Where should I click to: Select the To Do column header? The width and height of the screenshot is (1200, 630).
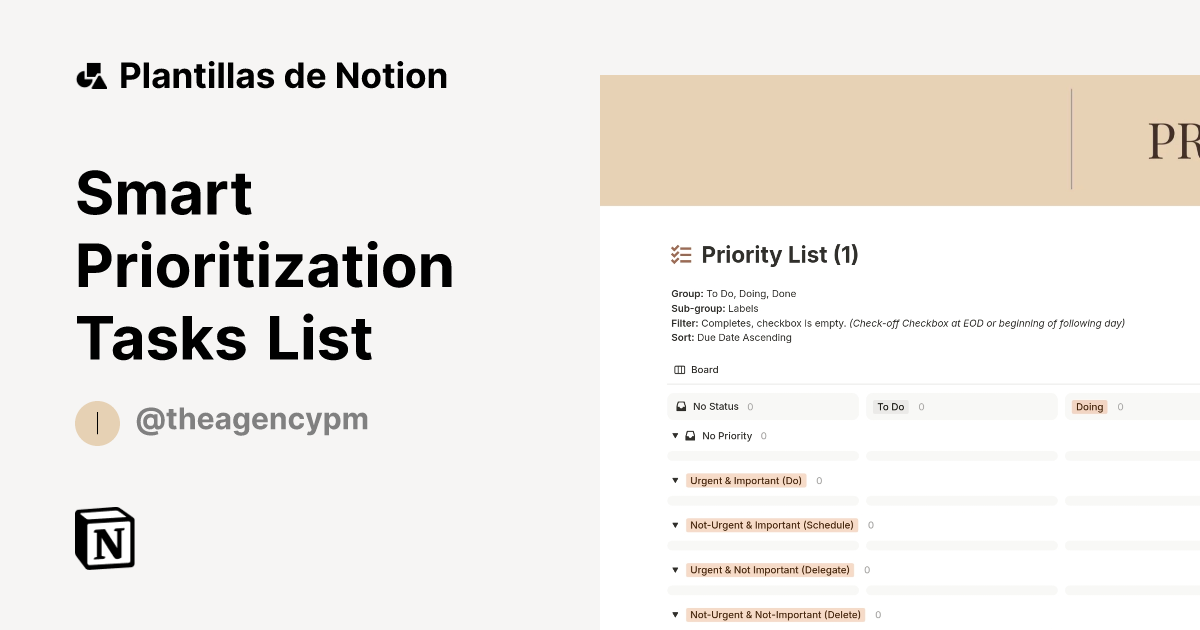pyautogui.click(x=889, y=406)
